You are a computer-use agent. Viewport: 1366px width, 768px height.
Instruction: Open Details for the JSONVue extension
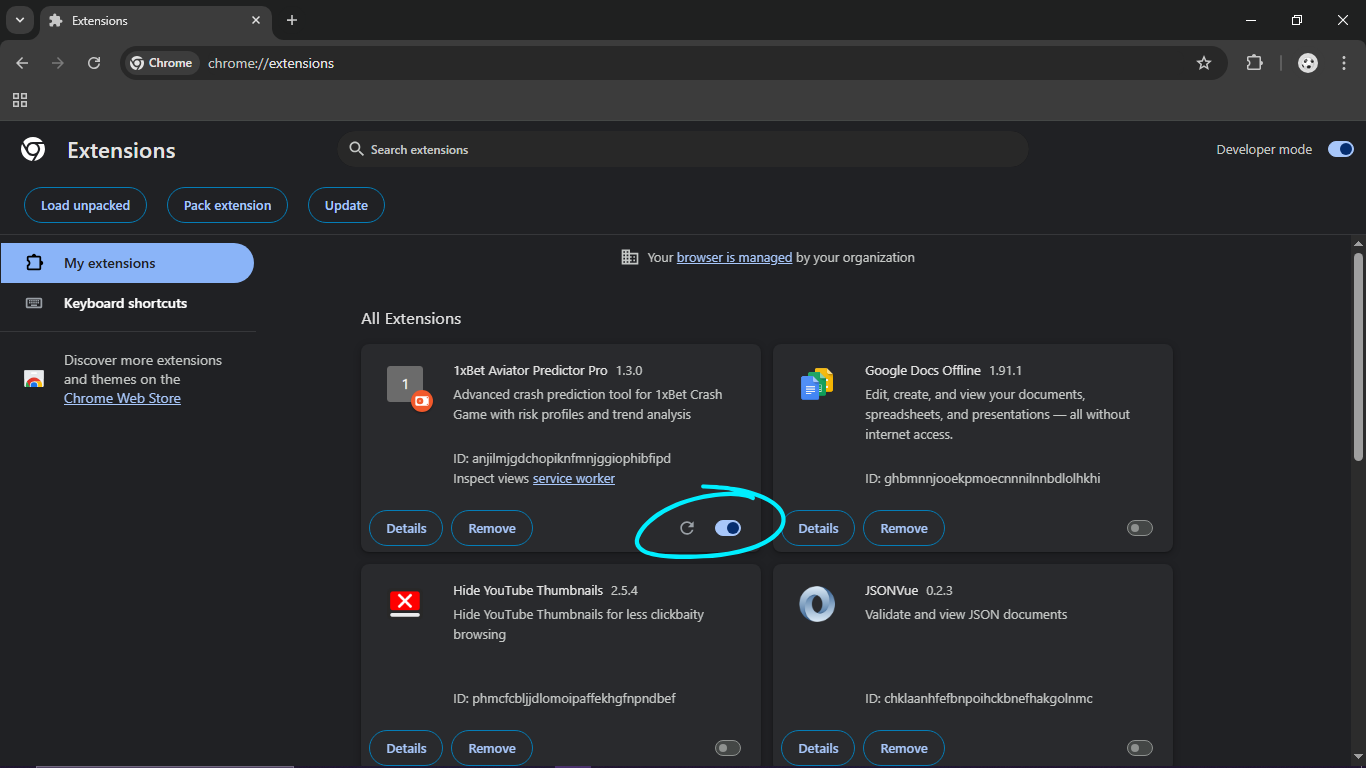coord(818,748)
